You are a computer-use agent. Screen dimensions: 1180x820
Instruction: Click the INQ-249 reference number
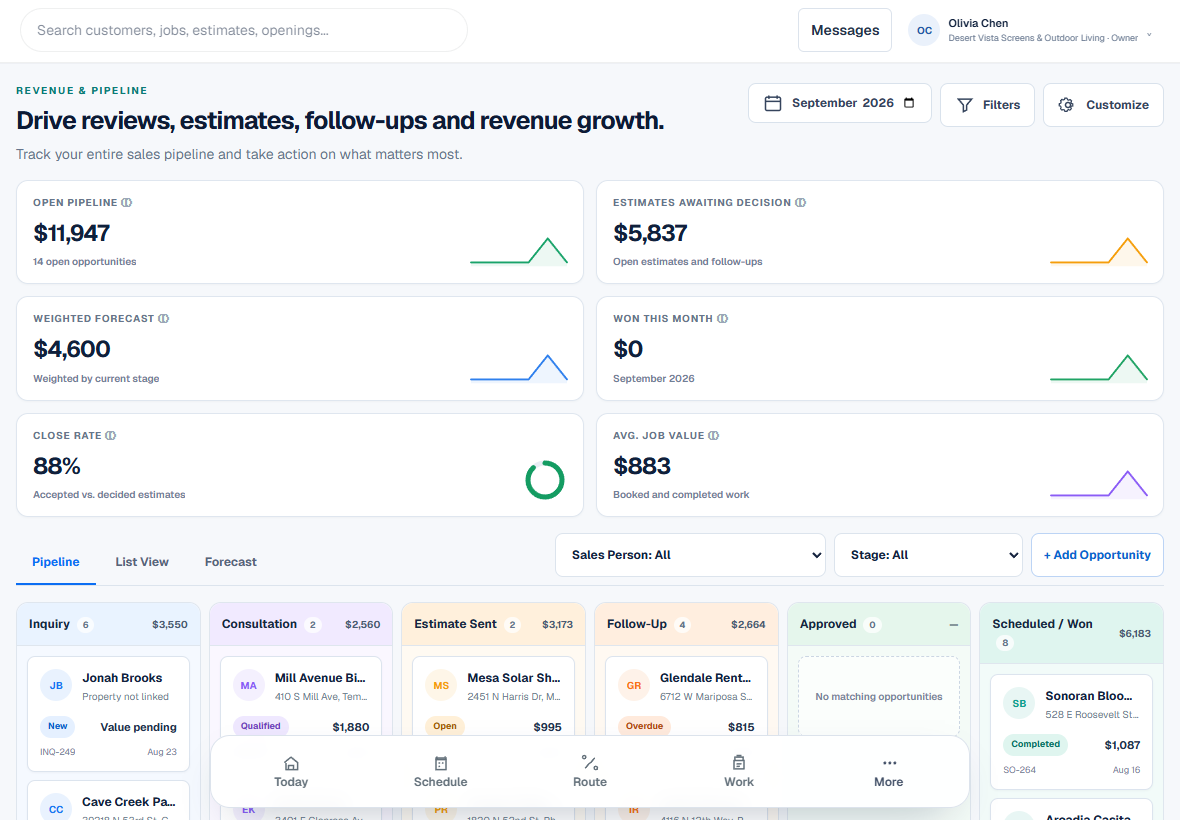57,752
